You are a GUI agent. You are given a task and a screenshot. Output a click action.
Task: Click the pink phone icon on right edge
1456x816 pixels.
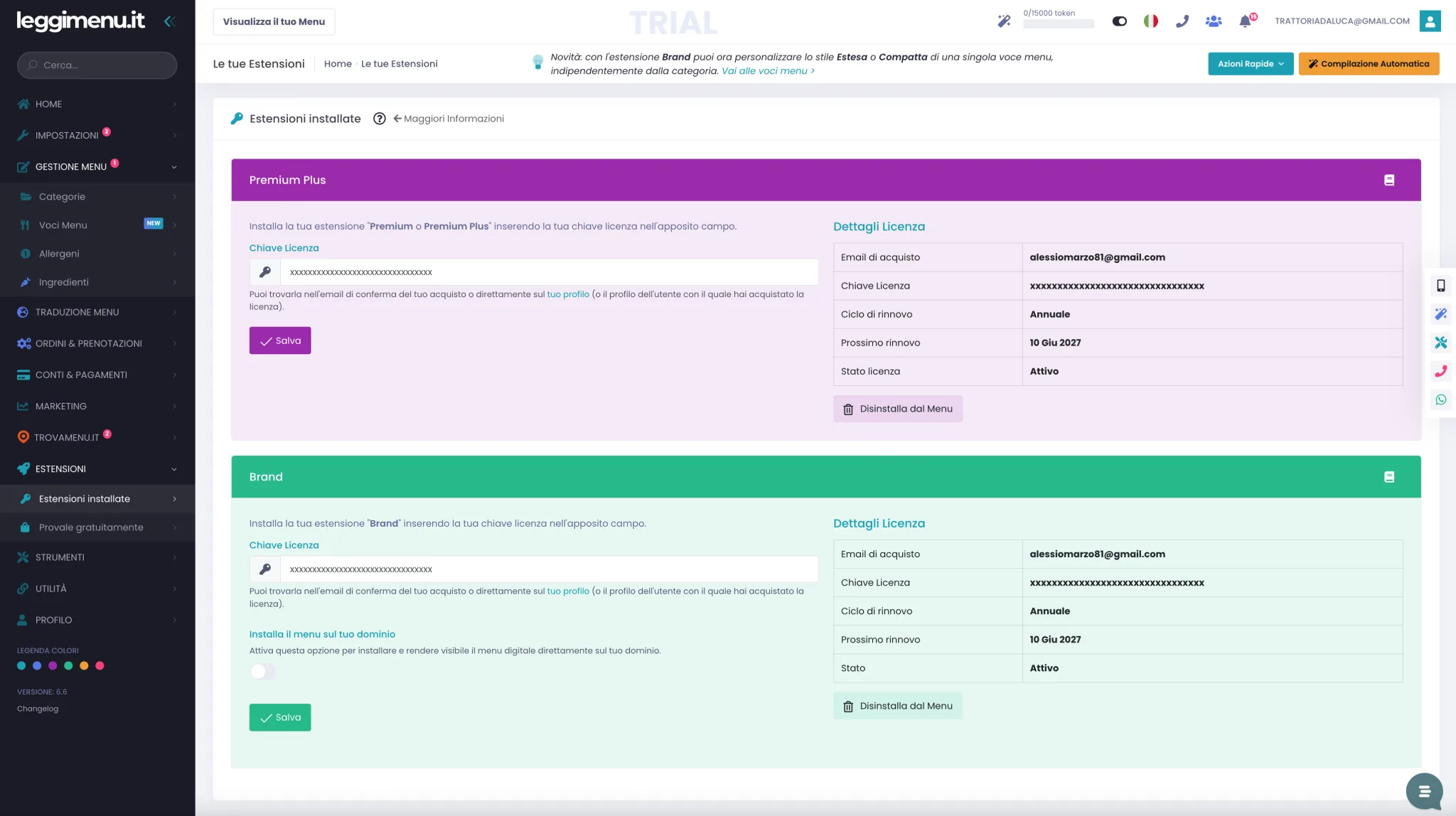1441,371
